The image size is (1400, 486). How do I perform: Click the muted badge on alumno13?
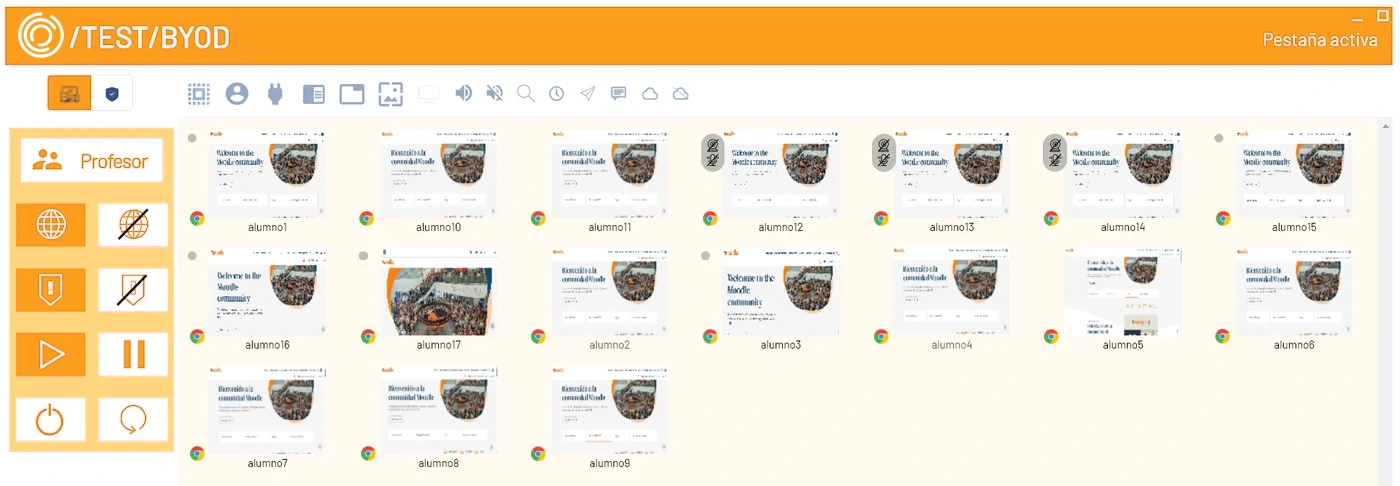pos(884,152)
